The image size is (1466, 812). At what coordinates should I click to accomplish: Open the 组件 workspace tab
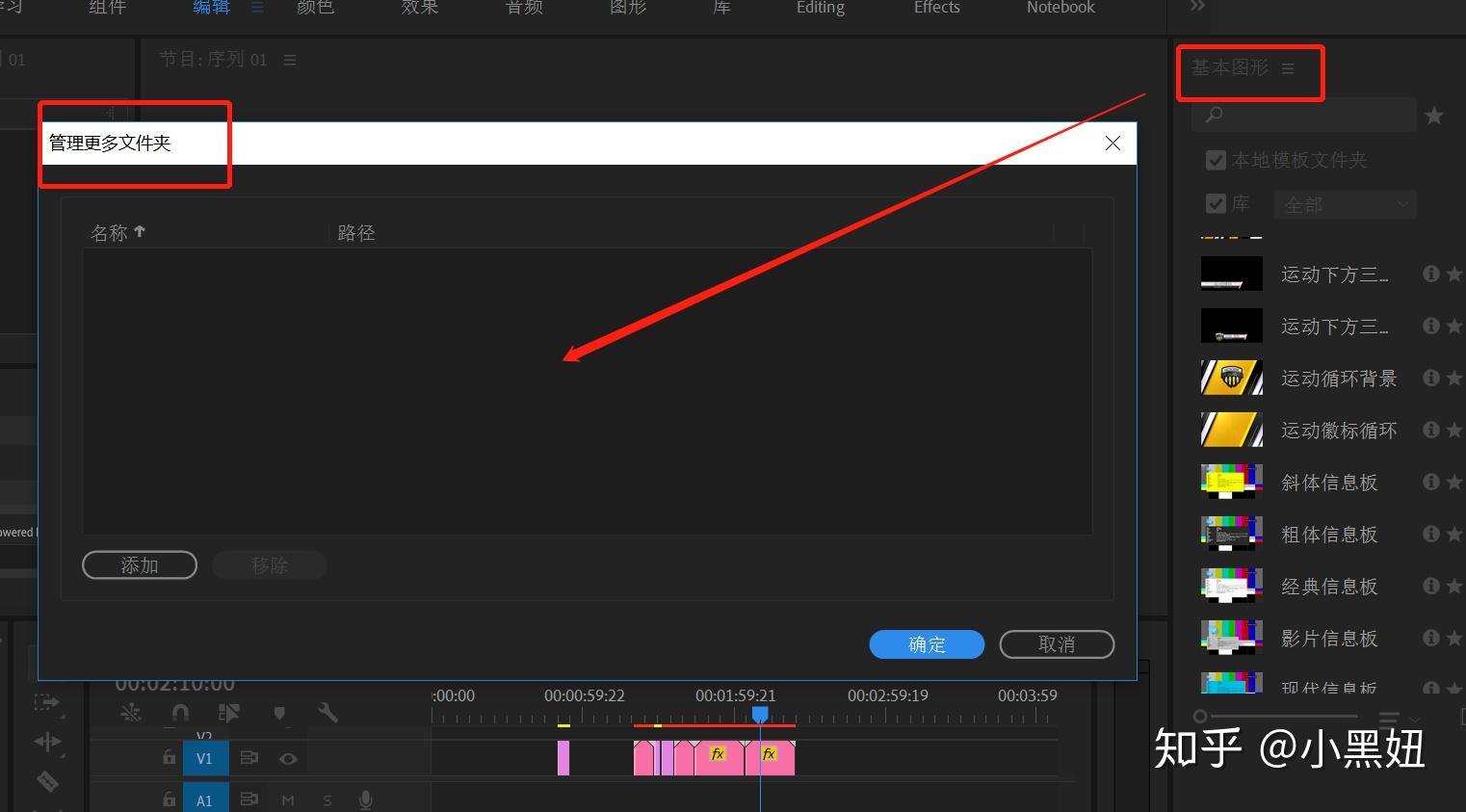coord(107,8)
